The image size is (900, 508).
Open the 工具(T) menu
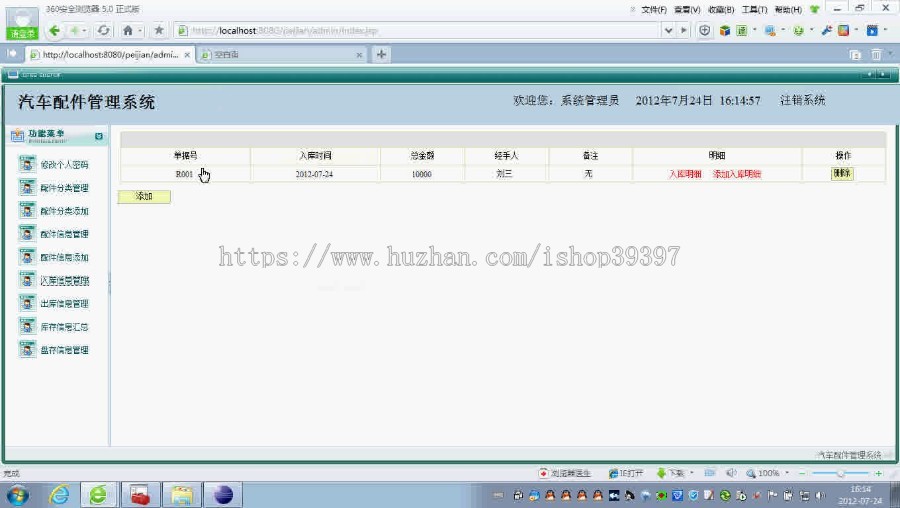754,10
